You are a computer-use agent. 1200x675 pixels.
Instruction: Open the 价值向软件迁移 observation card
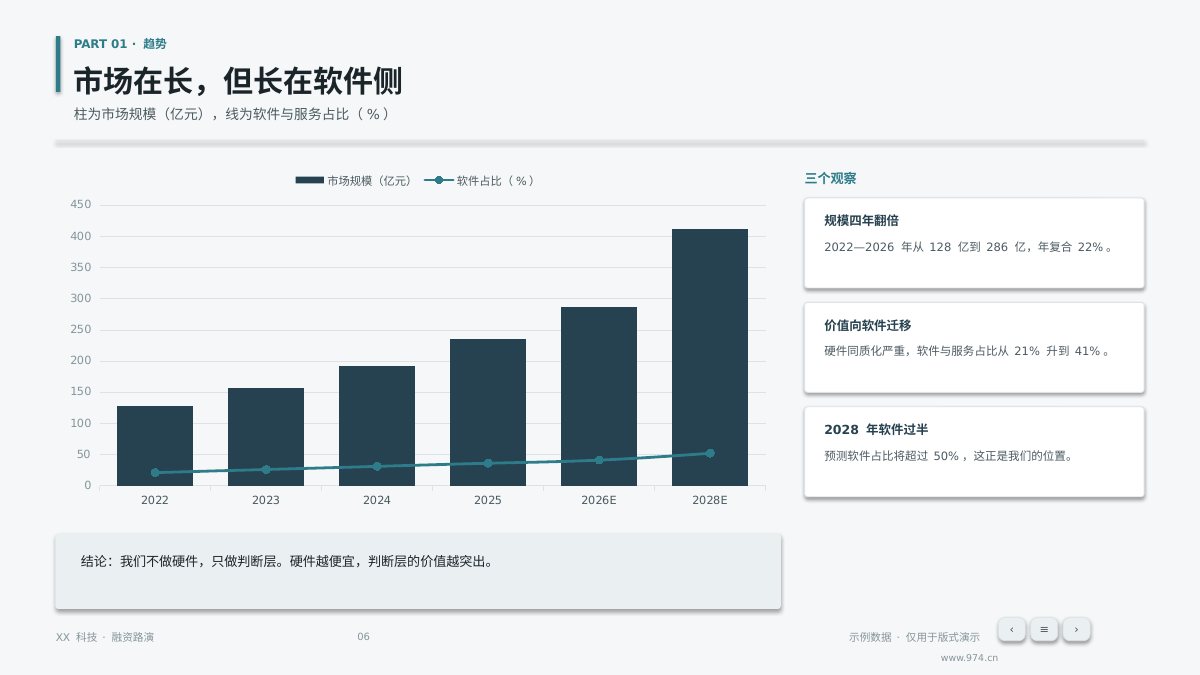974,347
